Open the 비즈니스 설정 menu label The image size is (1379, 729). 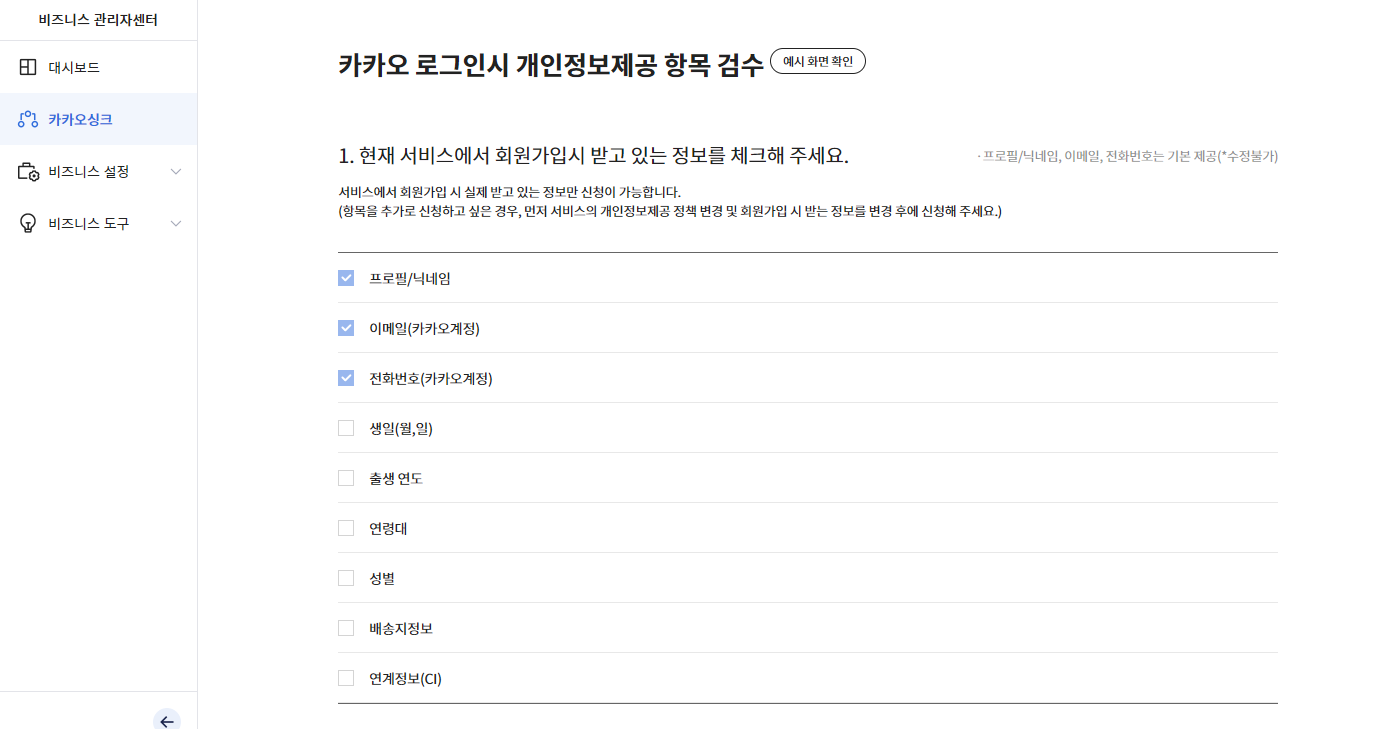tap(89, 171)
